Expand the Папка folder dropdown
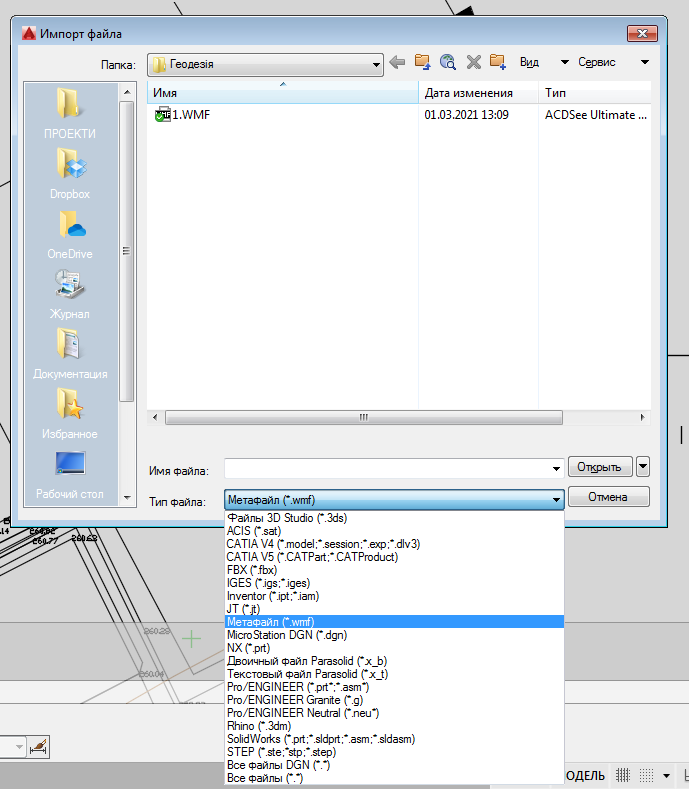 (x=375, y=64)
